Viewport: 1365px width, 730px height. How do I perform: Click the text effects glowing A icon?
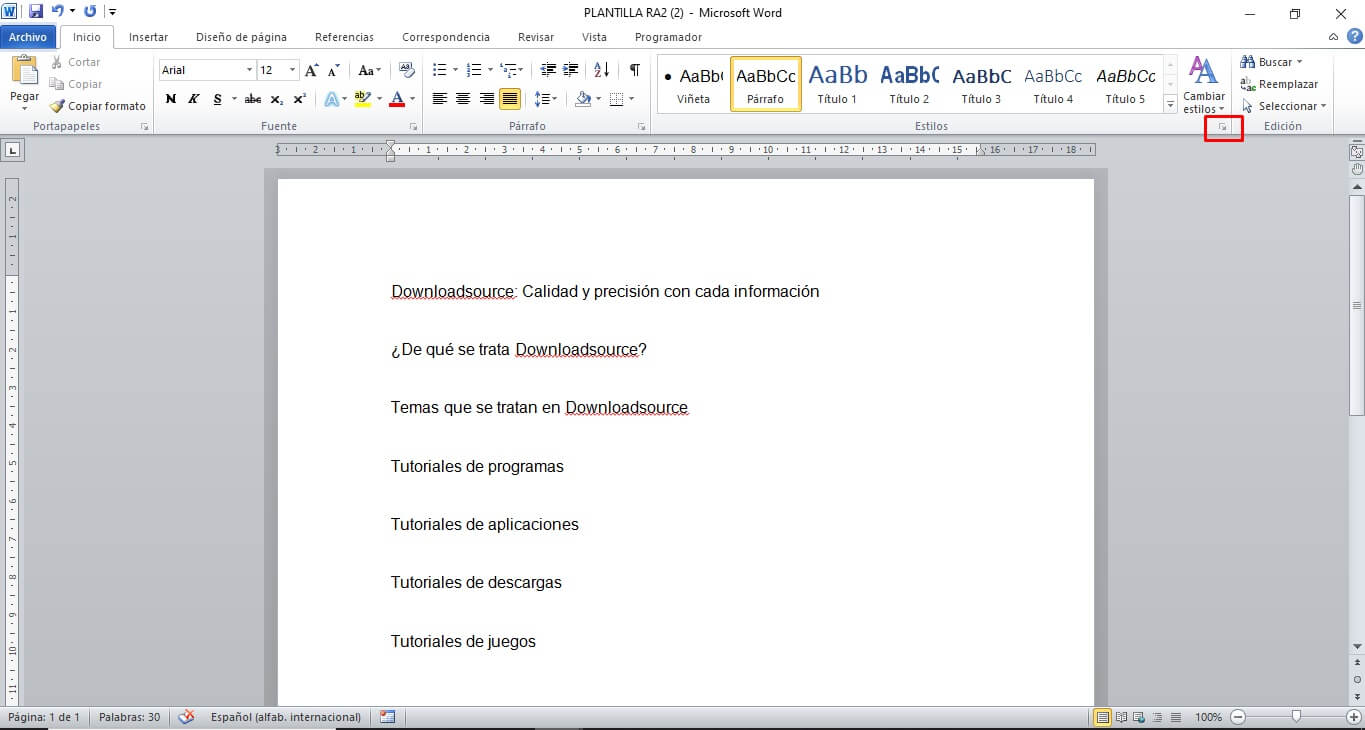331,99
